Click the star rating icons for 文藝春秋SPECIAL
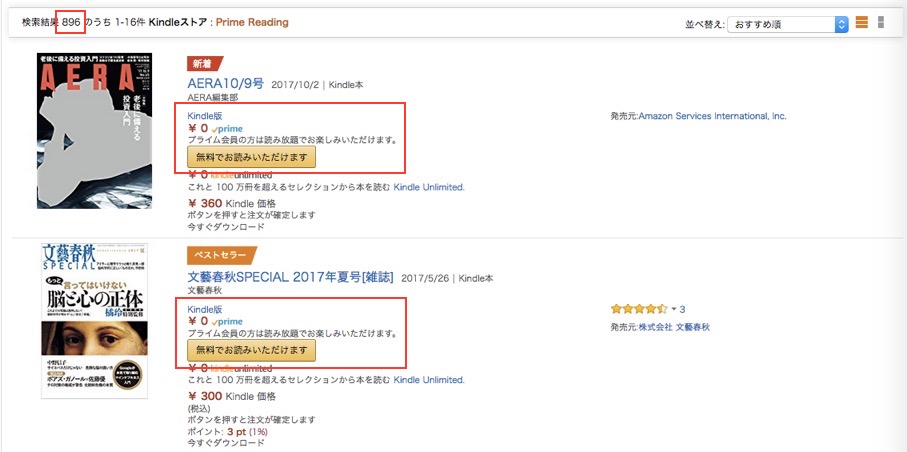This screenshot has height=452, width=907. [x=639, y=309]
